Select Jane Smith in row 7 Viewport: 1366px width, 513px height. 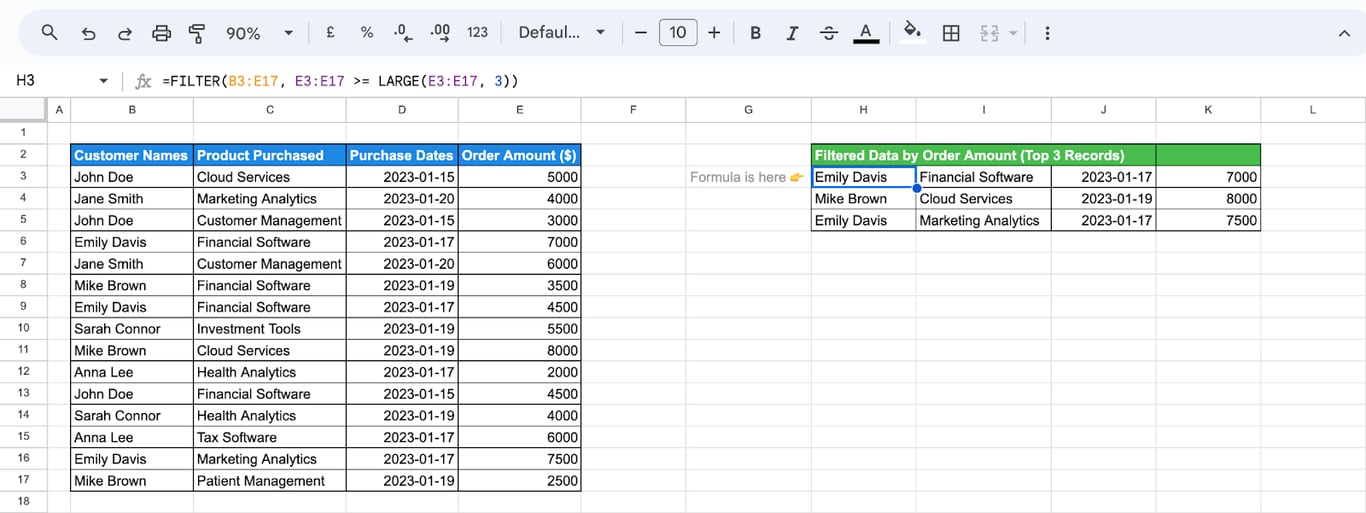pos(132,264)
